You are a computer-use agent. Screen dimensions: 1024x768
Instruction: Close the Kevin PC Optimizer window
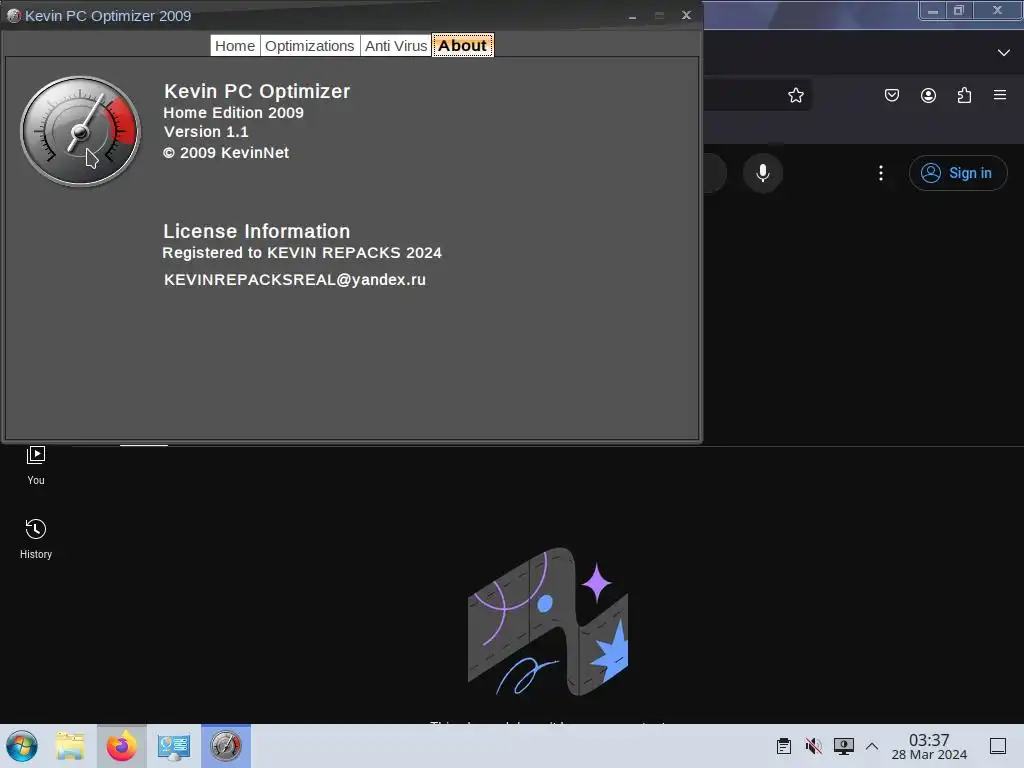click(x=686, y=15)
